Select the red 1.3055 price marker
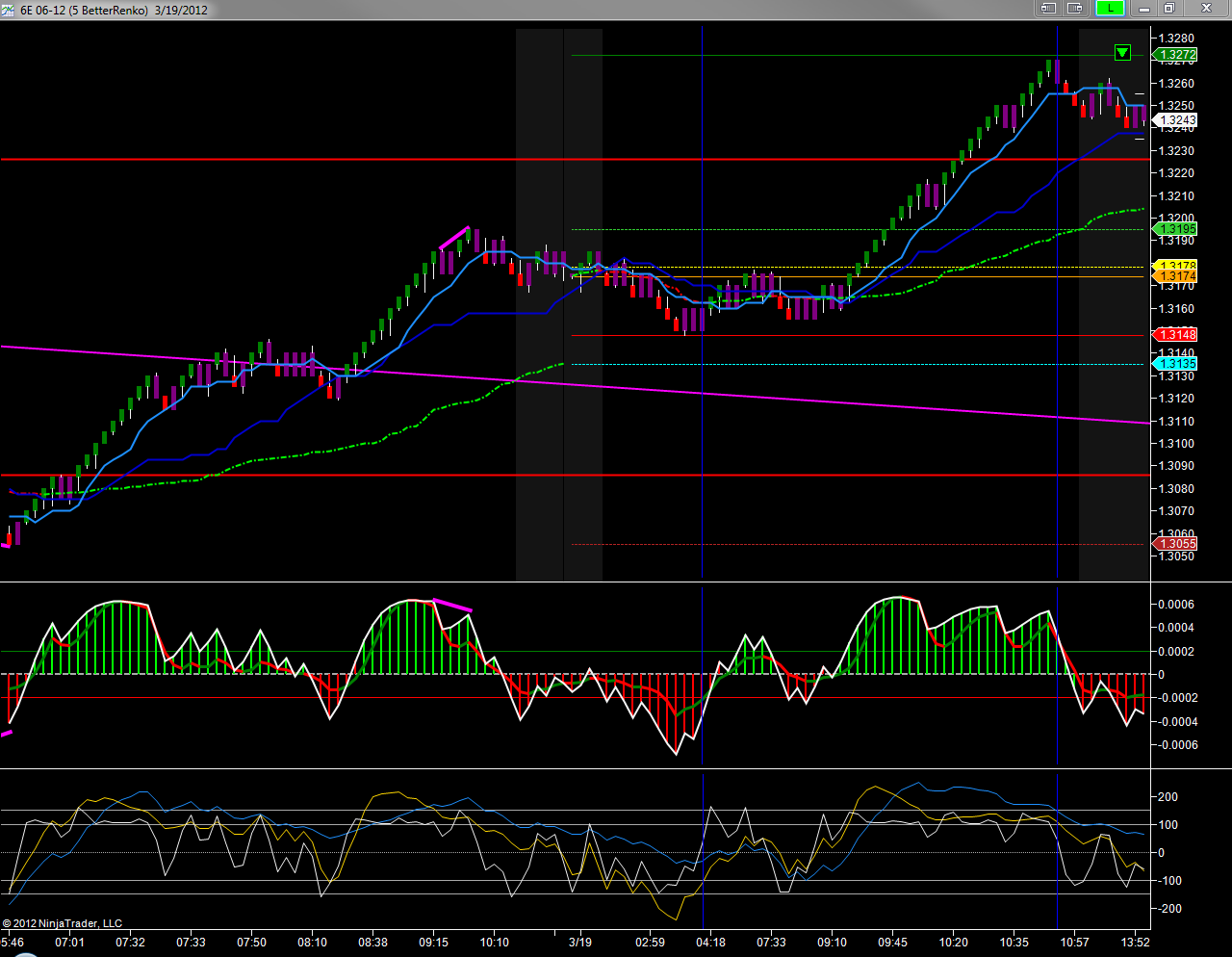1232x957 pixels. point(1175,544)
